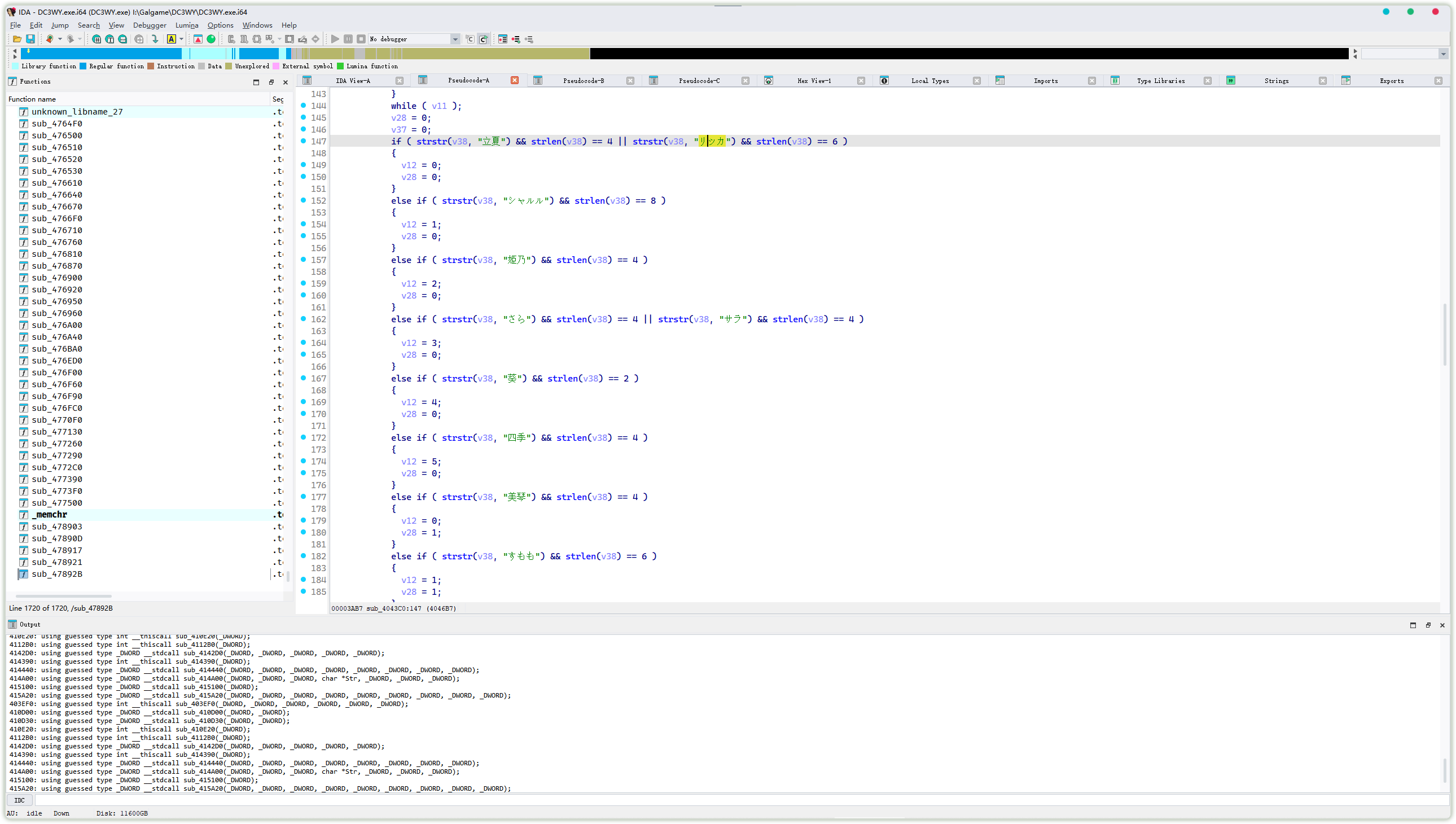Click the blue Regular function navigation band
This screenshot has width=1456, height=824.
[102, 54]
